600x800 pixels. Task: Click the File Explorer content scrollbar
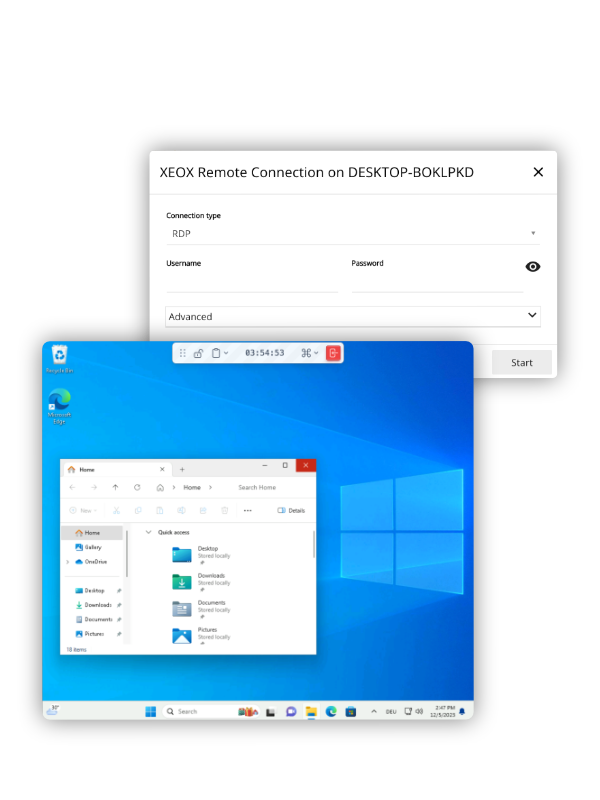point(313,544)
